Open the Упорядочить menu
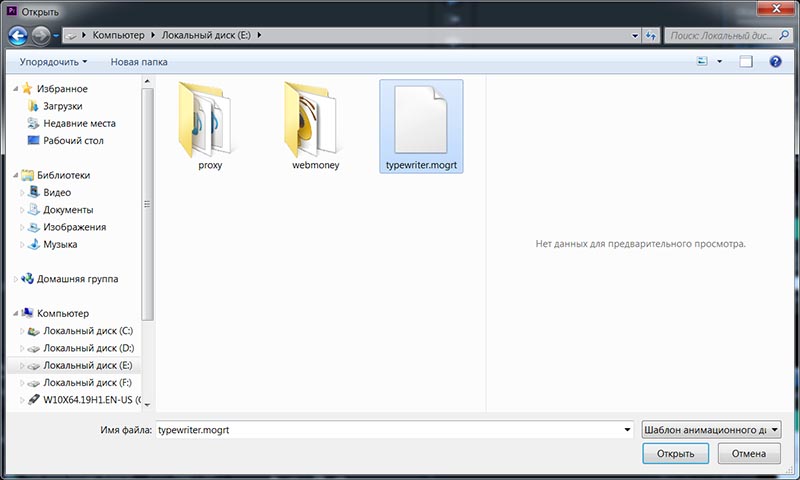This screenshot has width=800, height=480. [53, 62]
